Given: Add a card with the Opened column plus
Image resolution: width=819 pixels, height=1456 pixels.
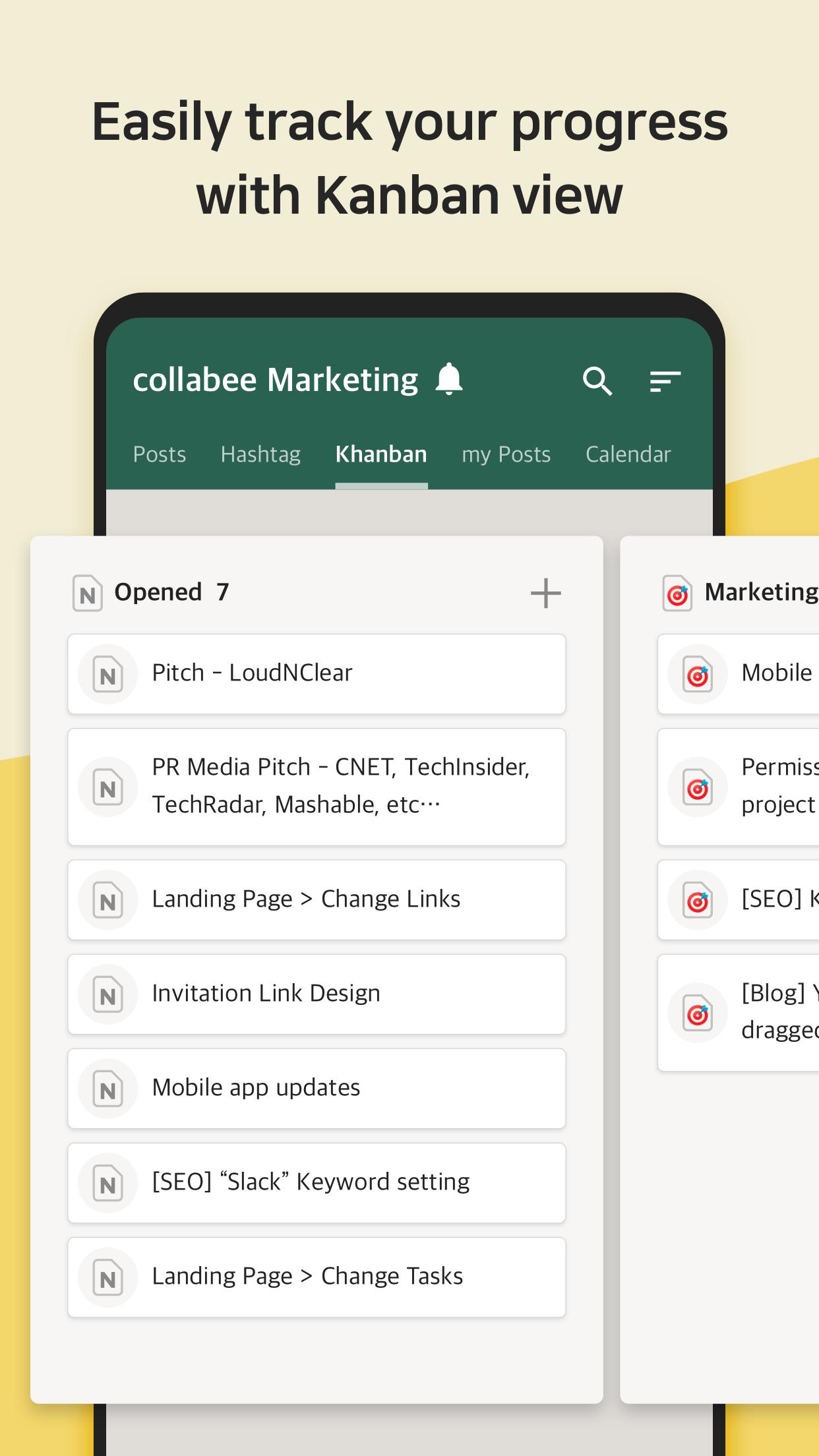Looking at the screenshot, I should point(546,593).
